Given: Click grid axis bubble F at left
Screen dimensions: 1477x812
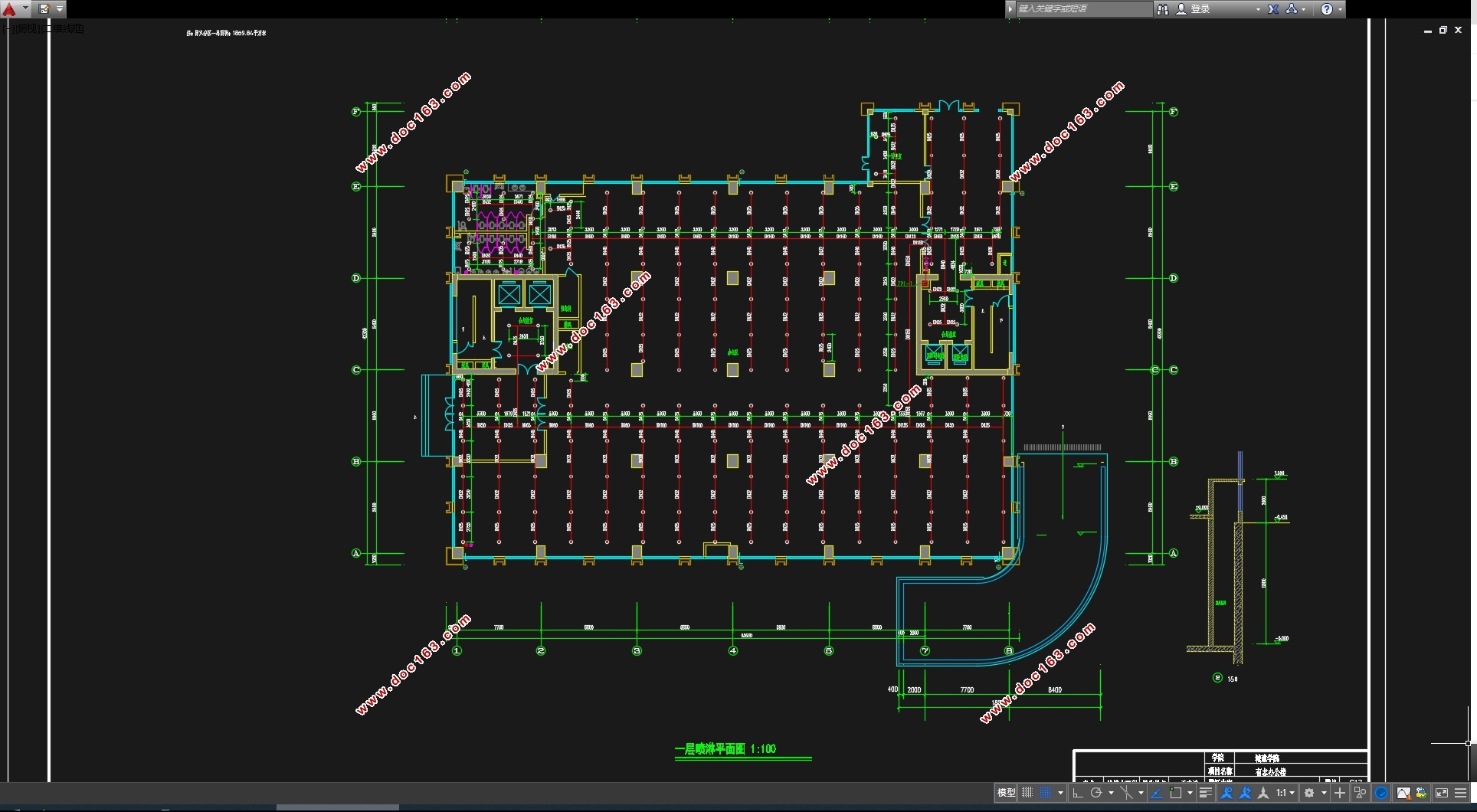Looking at the screenshot, I should point(355,112).
